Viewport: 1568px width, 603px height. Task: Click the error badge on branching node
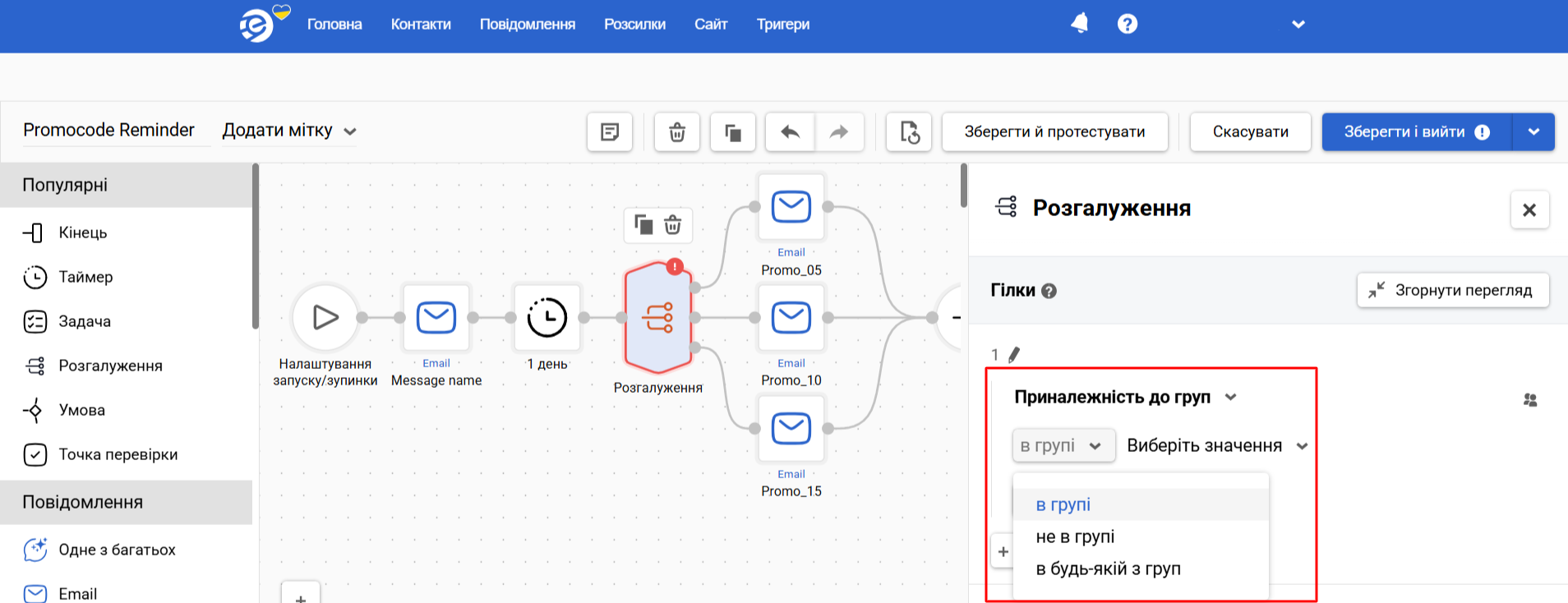click(x=675, y=266)
